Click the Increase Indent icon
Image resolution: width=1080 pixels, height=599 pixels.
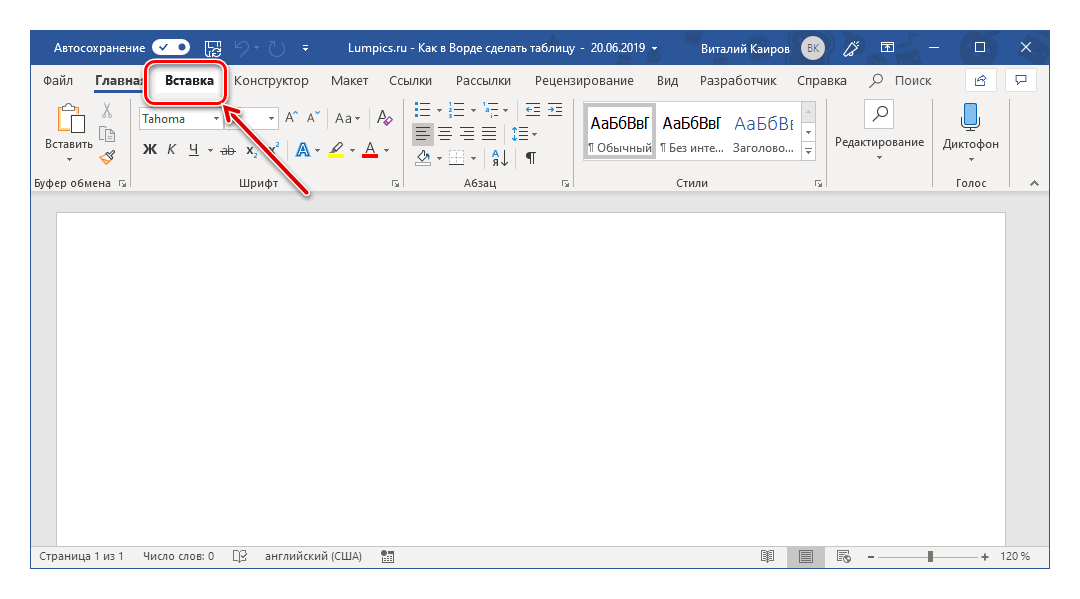point(555,110)
